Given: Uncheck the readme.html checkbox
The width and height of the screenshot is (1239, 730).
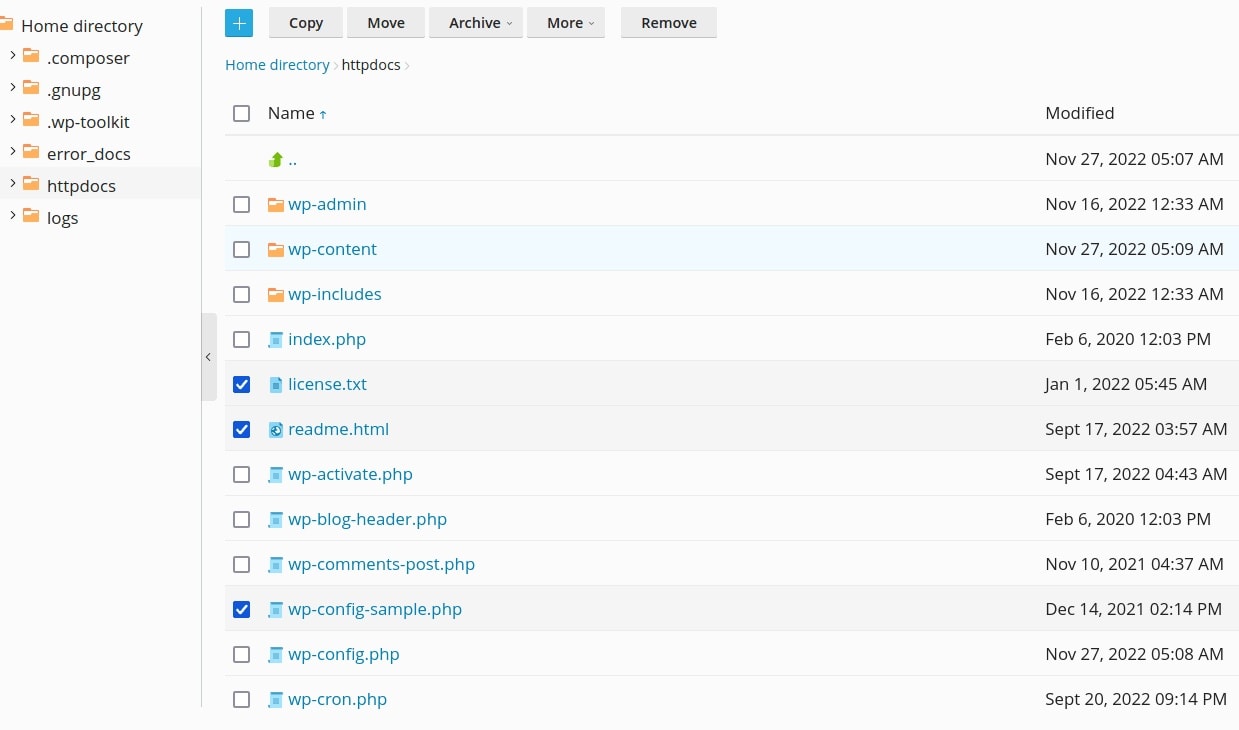Looking at the screenshot, I should click(241, 429).
